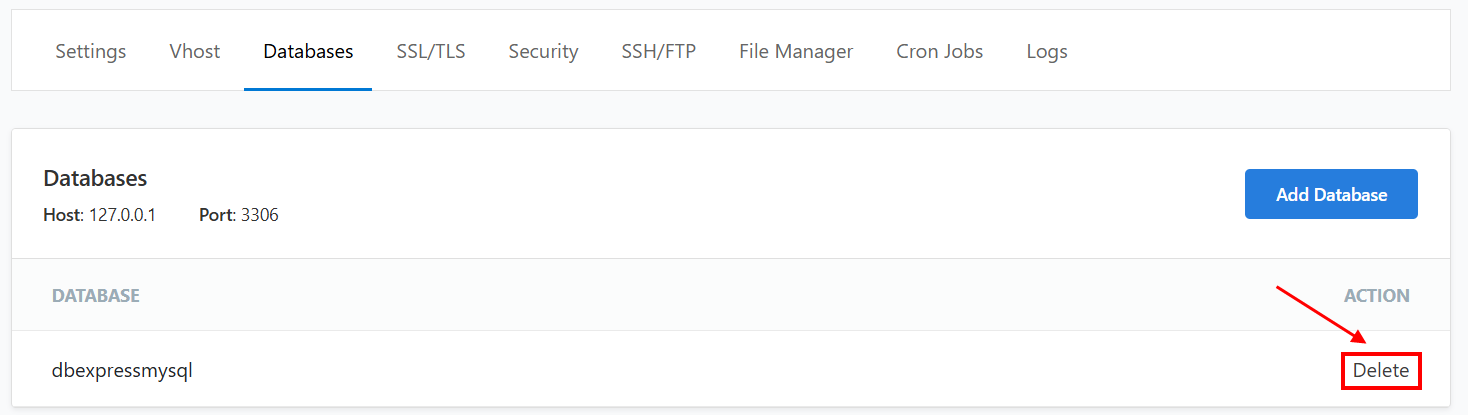This screenshot has height=415, width=1468.
Task: Click the dbexpressmysql database name
Action: coord(122,371)
